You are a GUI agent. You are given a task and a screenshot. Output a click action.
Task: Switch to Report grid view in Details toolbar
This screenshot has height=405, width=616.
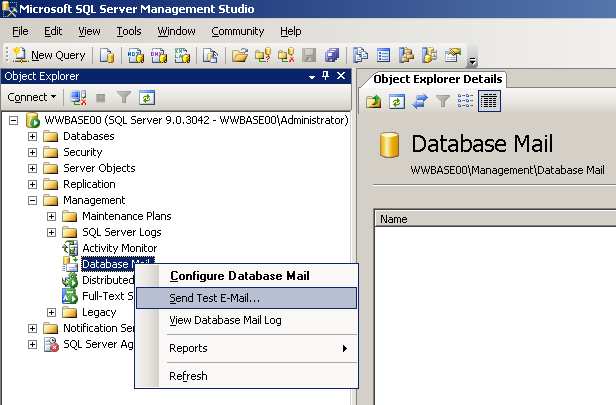point(489,101)
